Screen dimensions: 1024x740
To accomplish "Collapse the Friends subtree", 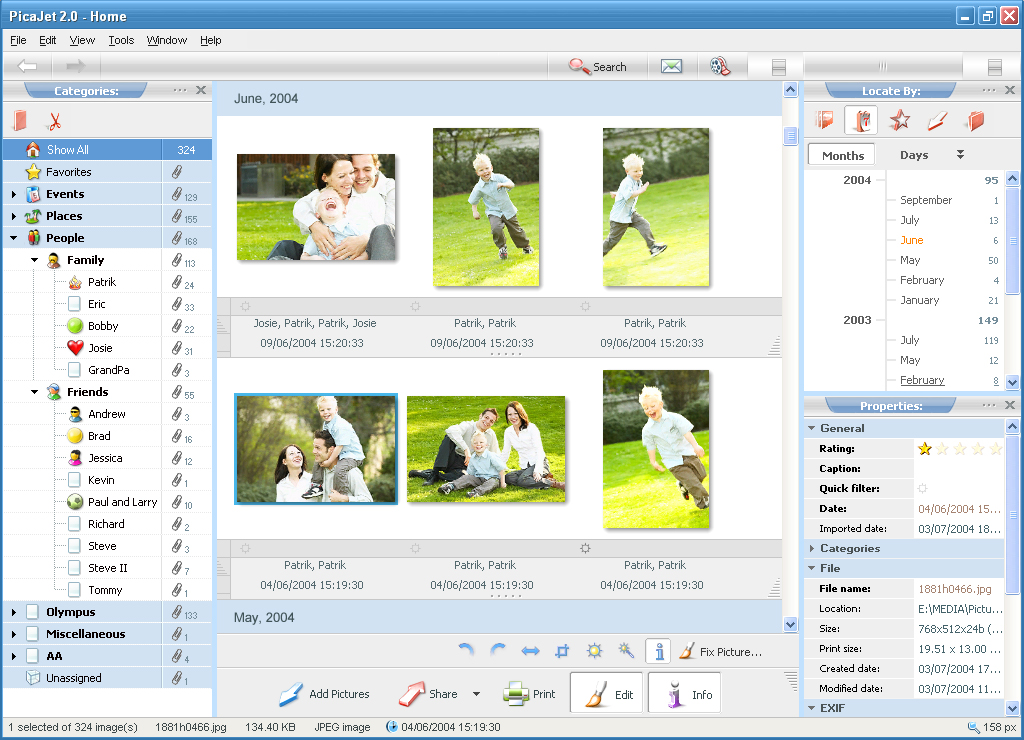I will 35,392.
